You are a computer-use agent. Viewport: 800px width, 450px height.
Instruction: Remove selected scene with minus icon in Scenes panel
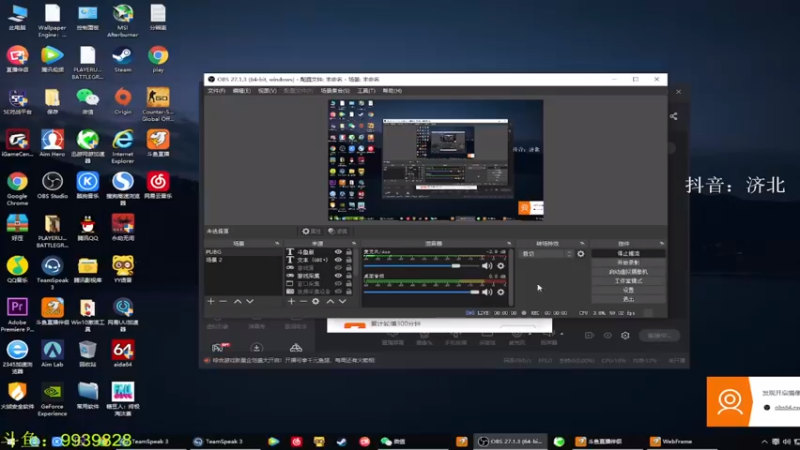[x=223, y=302]
